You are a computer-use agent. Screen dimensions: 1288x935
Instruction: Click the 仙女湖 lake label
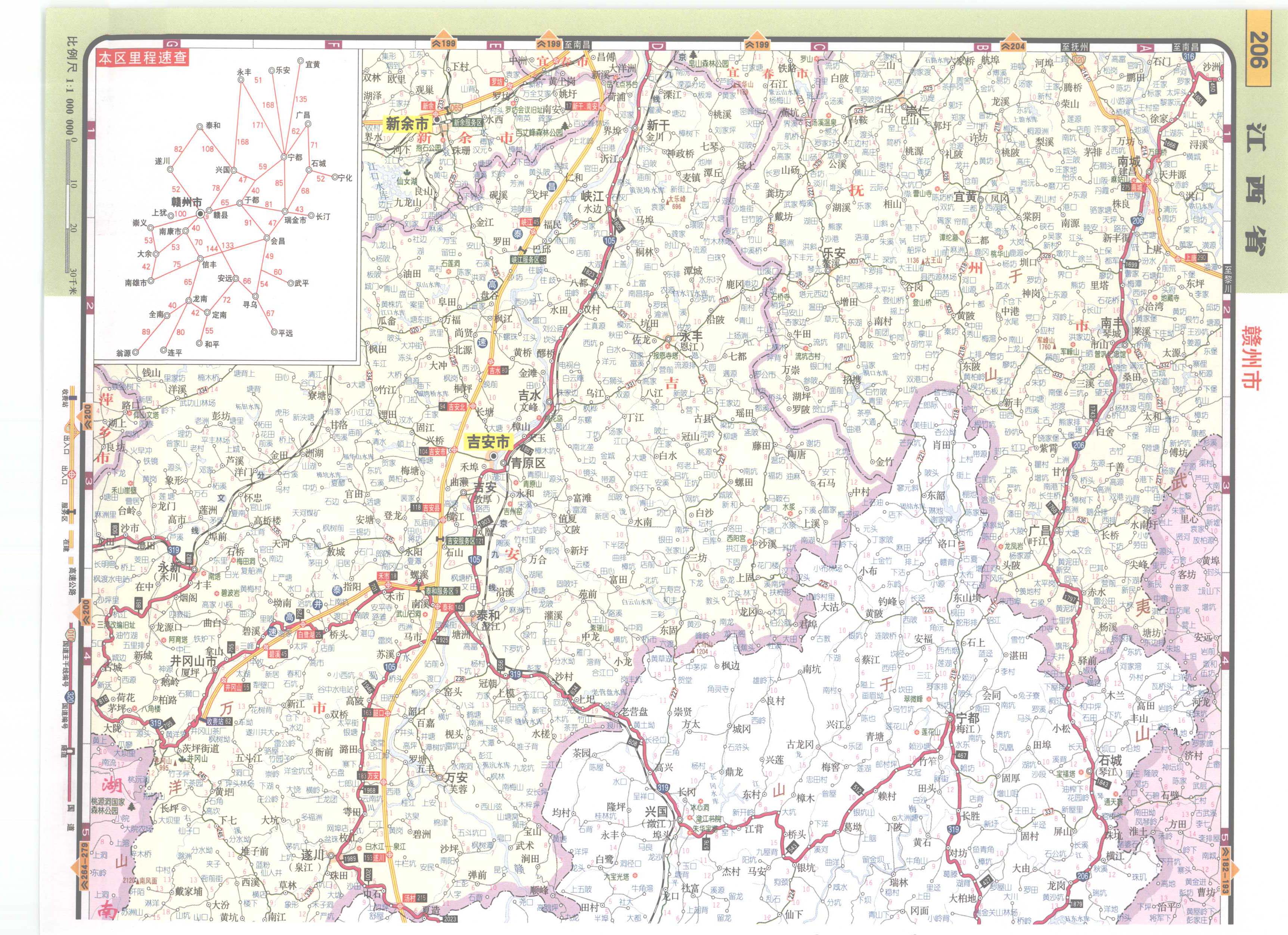[407, 181]
